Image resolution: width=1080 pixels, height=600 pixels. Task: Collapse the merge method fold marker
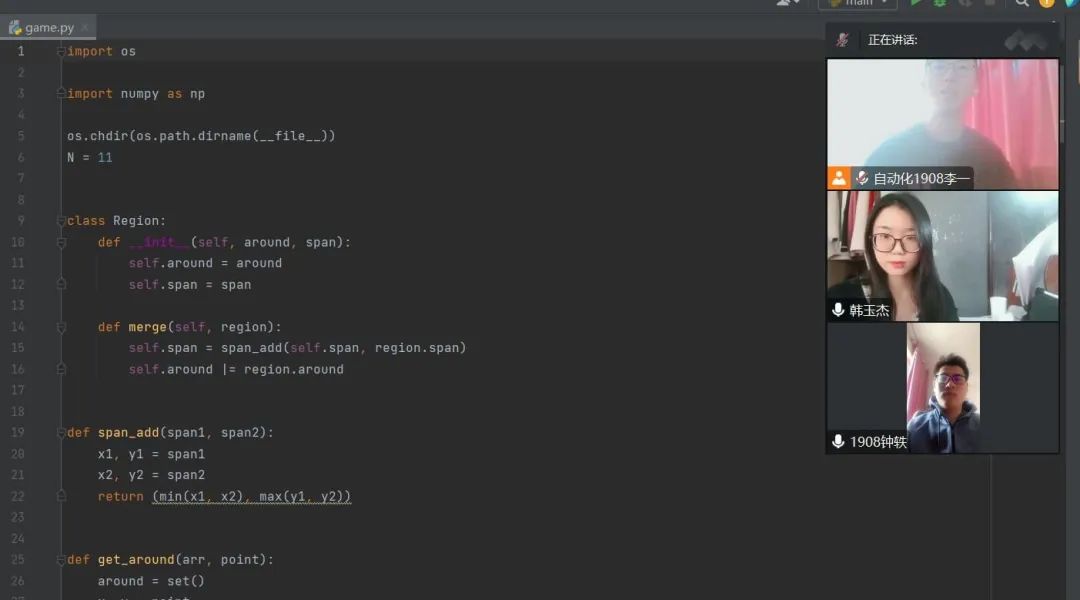pos(61,327)
